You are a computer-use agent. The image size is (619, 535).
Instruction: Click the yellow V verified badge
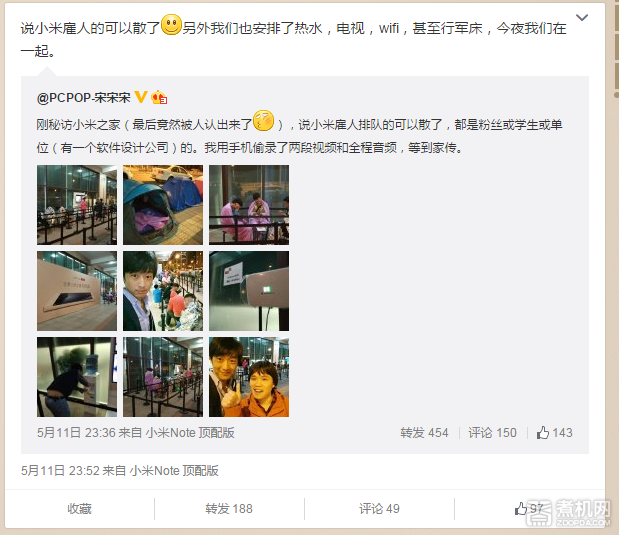click(141, 97)
